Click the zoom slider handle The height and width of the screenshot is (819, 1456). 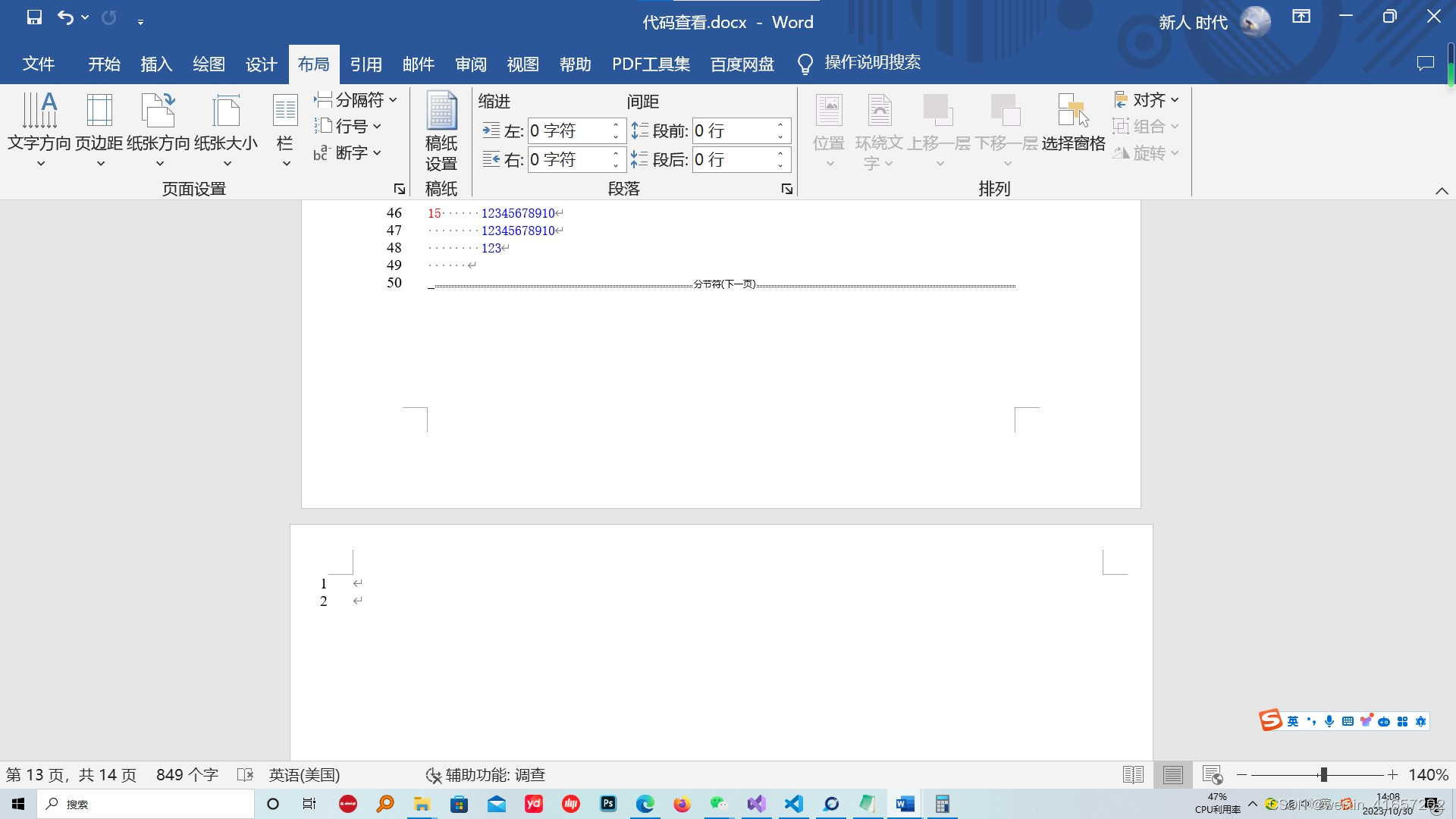tap(1323, 775)
